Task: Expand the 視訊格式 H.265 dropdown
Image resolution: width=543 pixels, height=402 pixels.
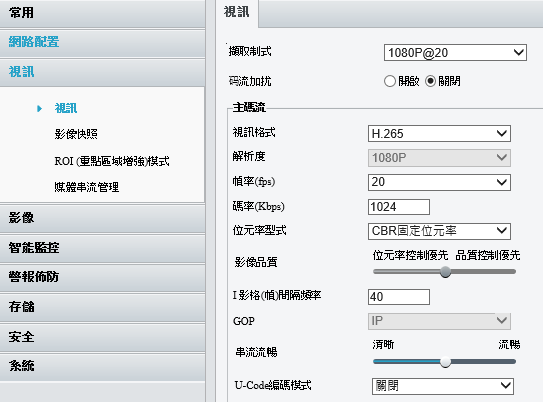Action: coord(439,133)
